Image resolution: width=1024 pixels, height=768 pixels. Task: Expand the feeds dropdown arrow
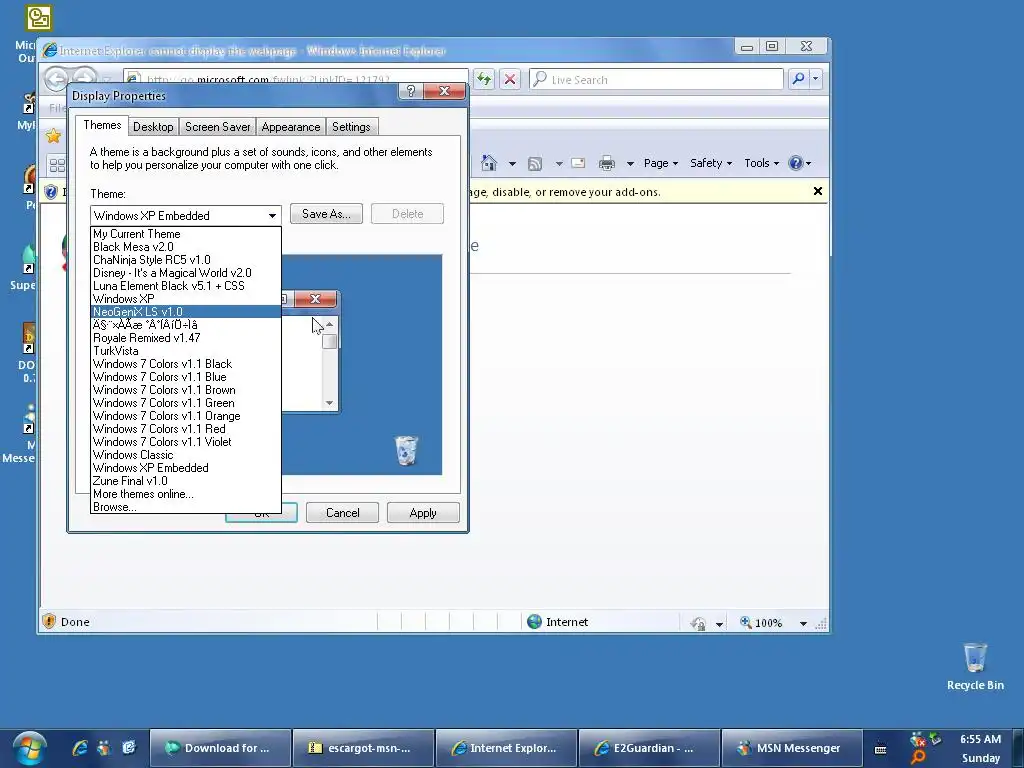(559, 163)
